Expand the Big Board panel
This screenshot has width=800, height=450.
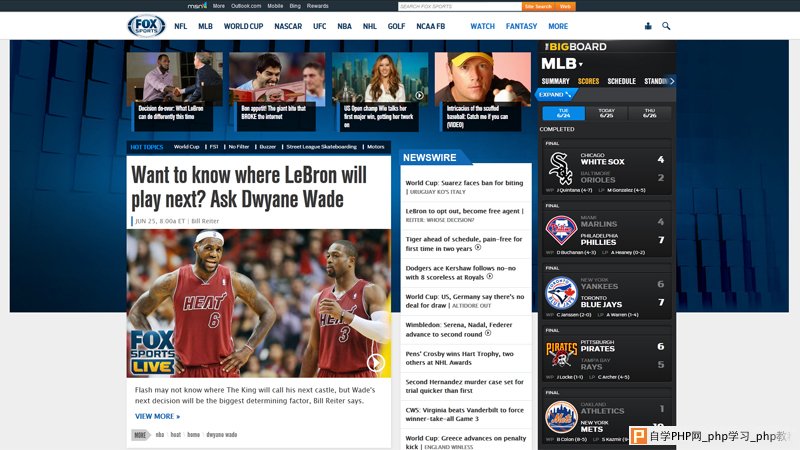pos(555,94)
